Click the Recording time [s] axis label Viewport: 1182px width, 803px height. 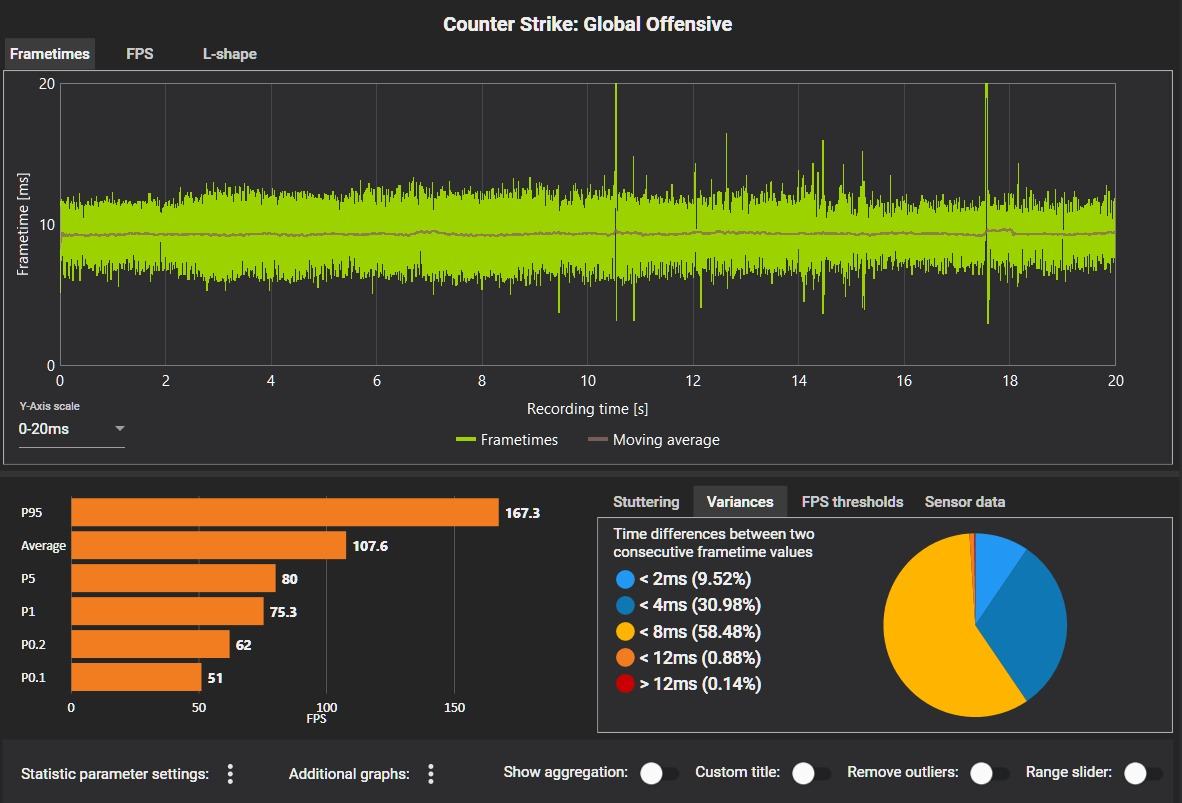(587, 409)
